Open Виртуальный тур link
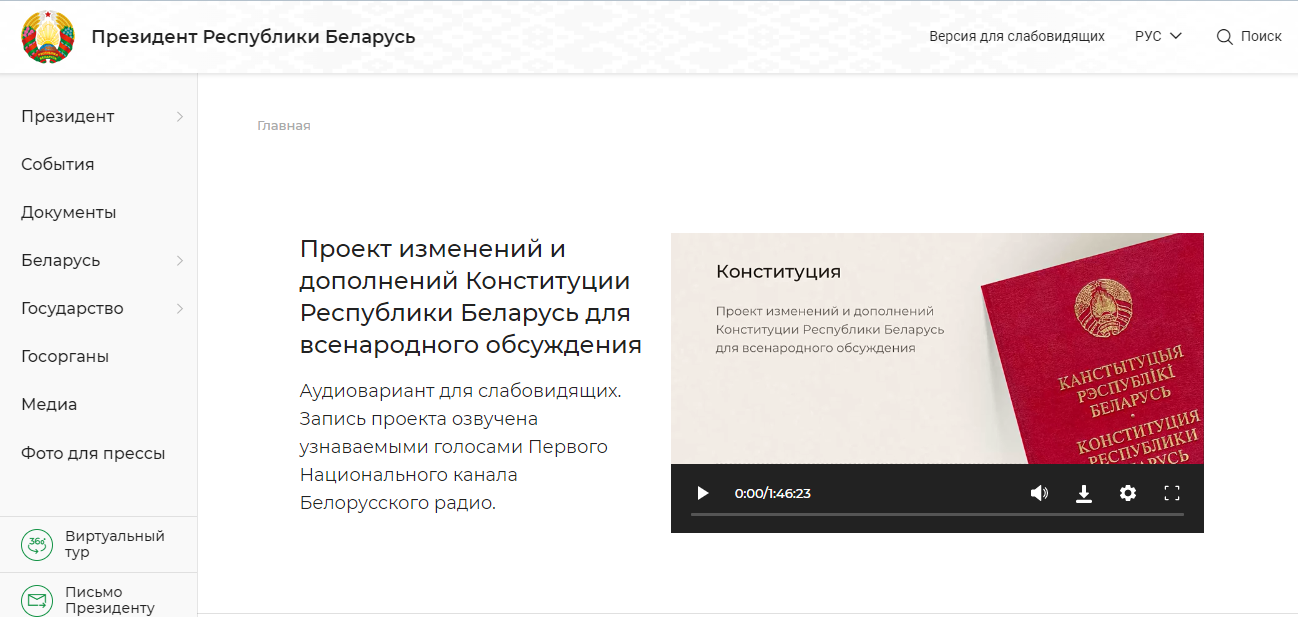Screen dimensions: 1298x617 coord(115,544)
